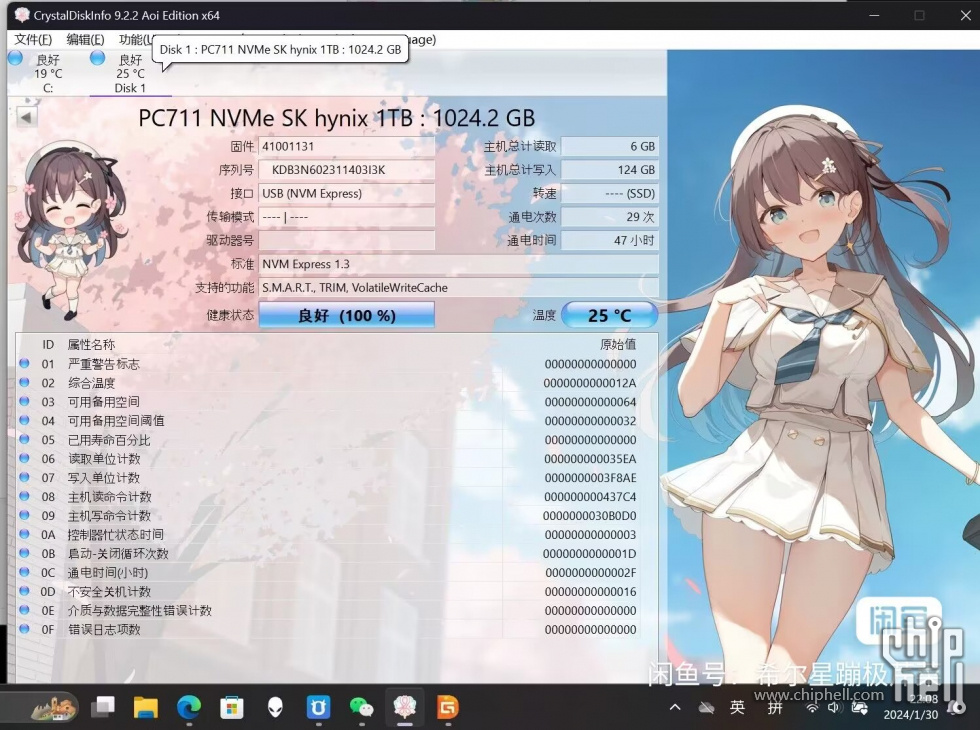Click the 通电次数 value 29 次

coord(609,217)
